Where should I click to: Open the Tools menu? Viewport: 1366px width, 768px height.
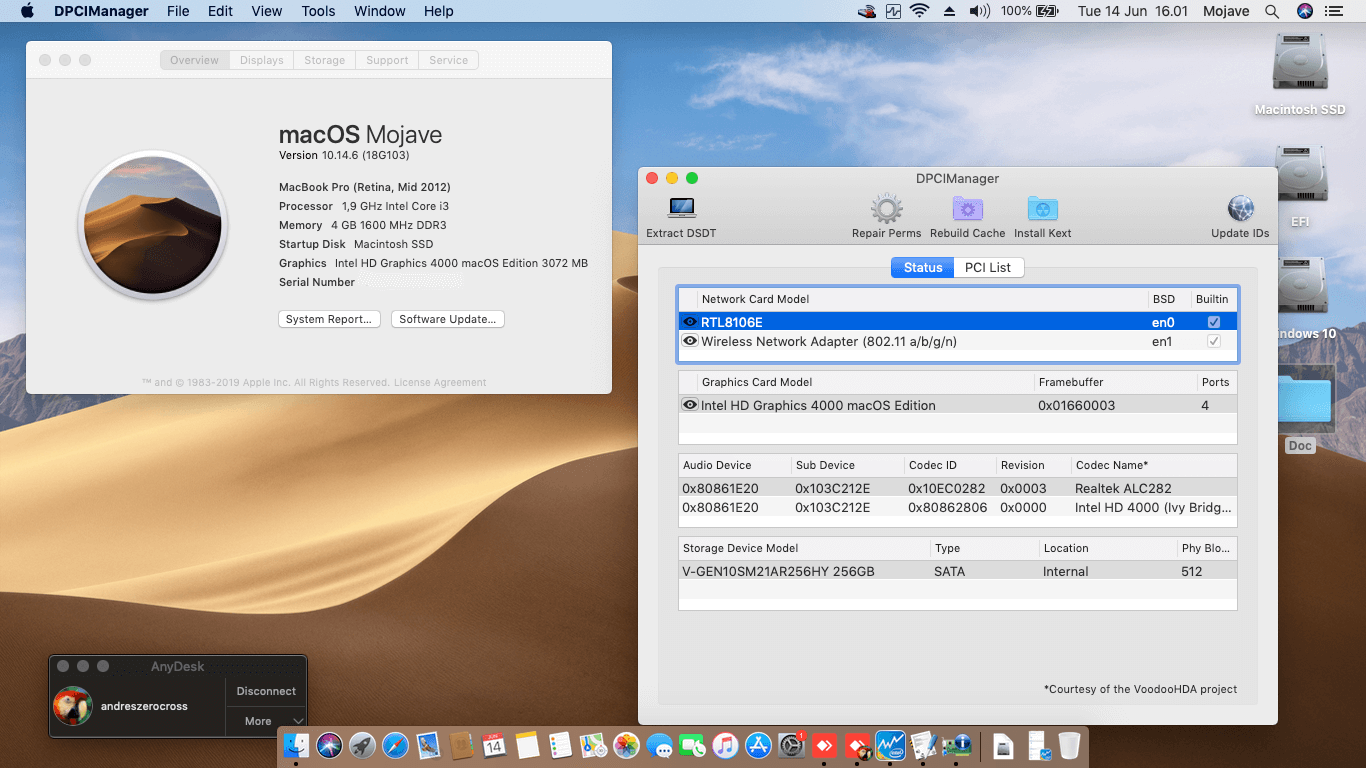(318, 11)
